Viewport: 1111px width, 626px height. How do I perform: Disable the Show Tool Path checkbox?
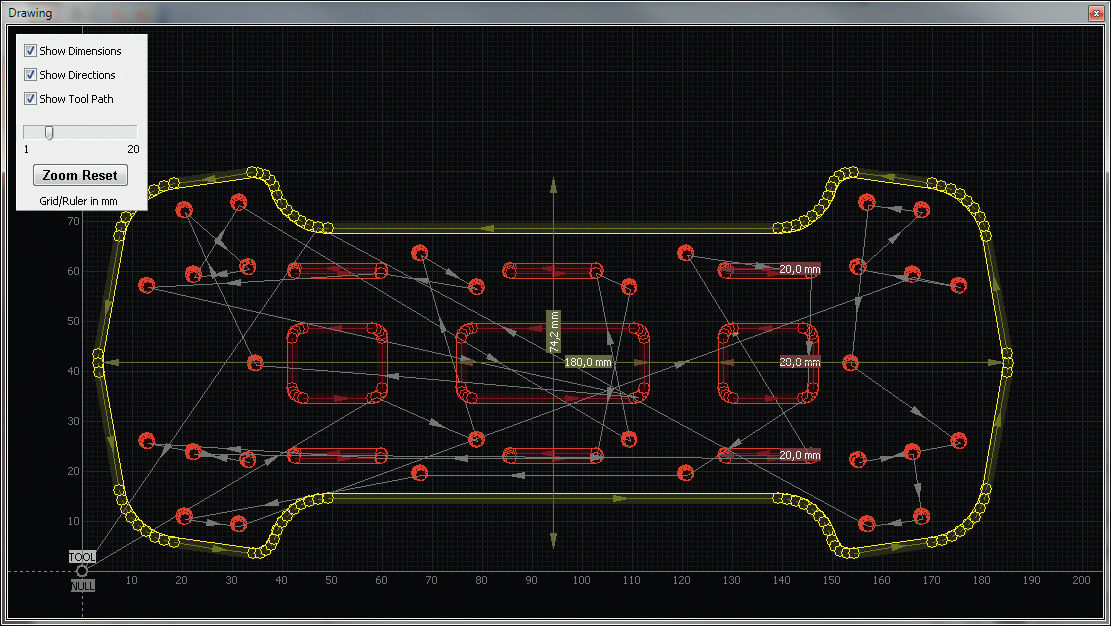click(31, 99)
